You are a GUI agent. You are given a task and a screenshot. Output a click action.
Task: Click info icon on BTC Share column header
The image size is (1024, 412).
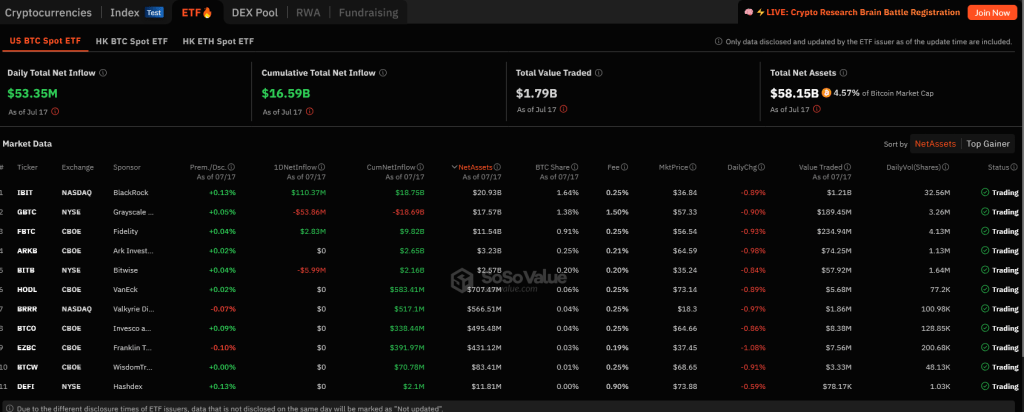pos(575,167)
